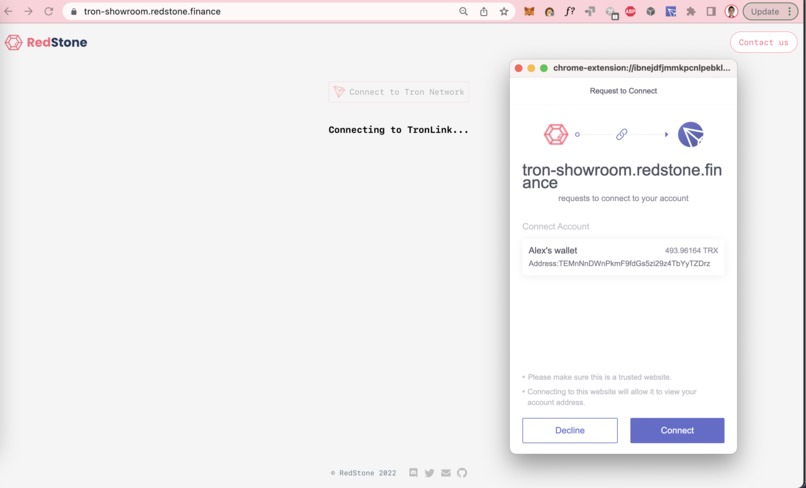Viewport: 806px width, 488px height.
Task: Click the tron-showroom.redstone.finance heading in popup
Action: [622, 176]
